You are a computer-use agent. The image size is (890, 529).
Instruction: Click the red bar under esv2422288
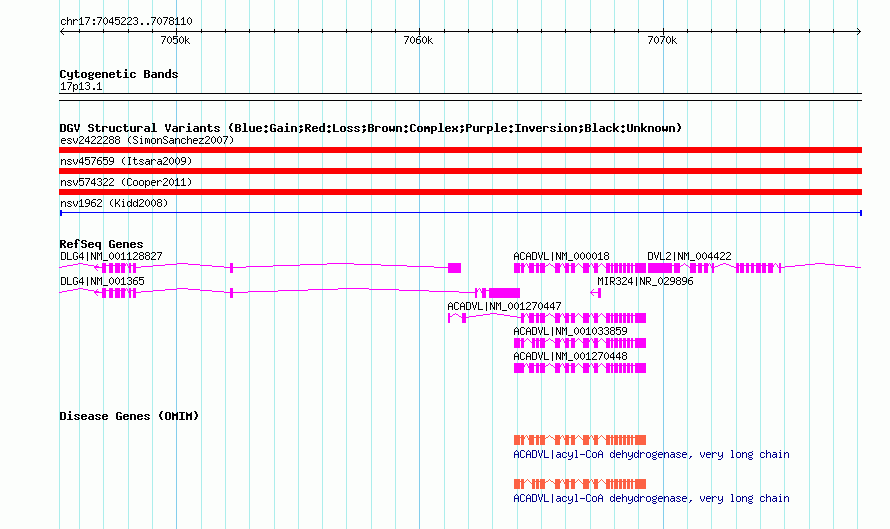pos(460,150)
